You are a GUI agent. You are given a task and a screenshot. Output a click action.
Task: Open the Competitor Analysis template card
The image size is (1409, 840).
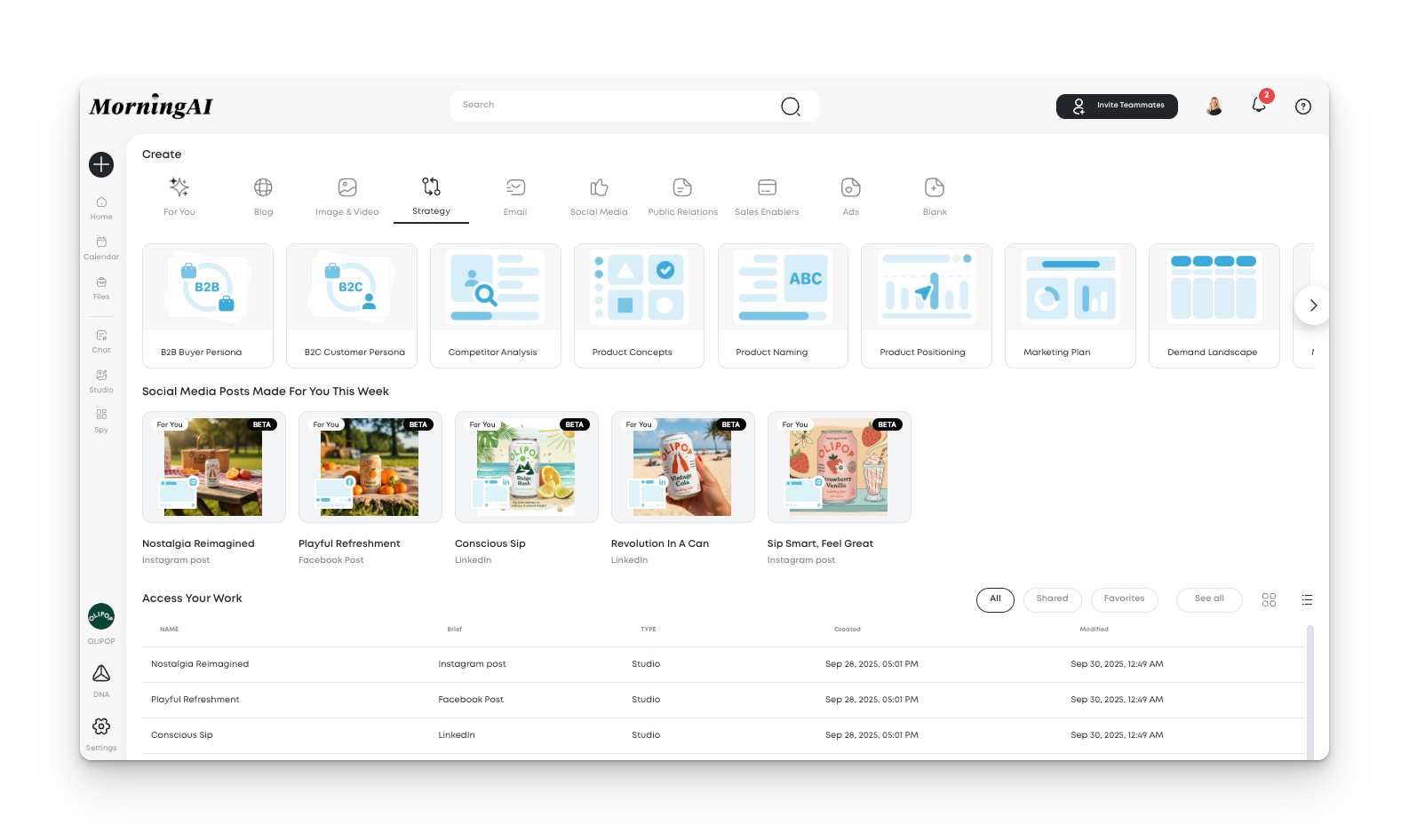[x=495, y=305]
